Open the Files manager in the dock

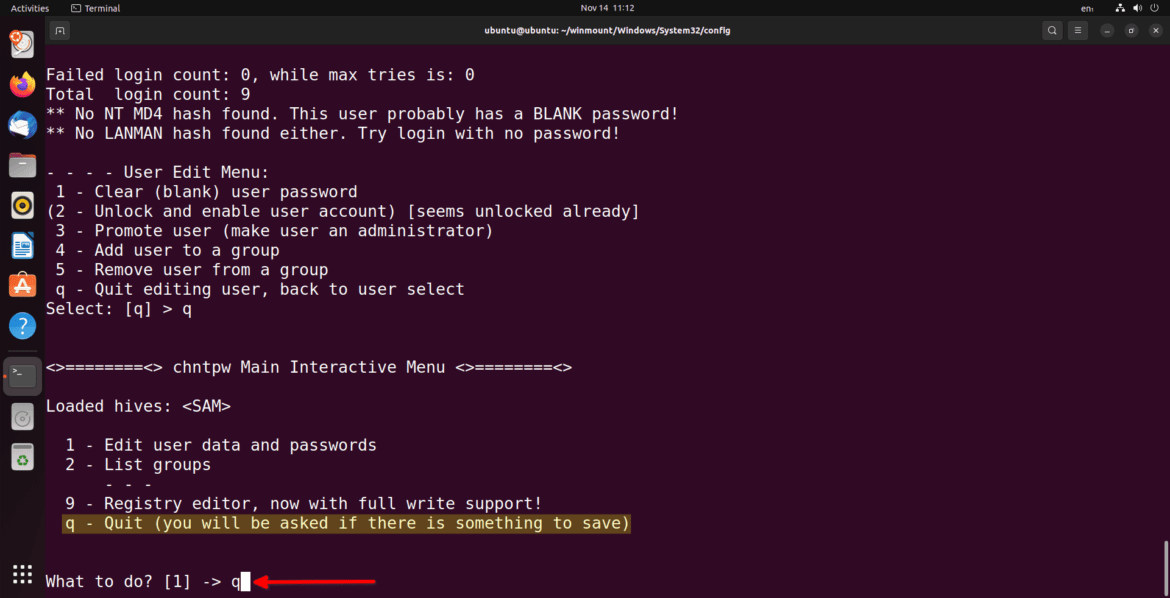pyautogui.click(x=22, y=165)
